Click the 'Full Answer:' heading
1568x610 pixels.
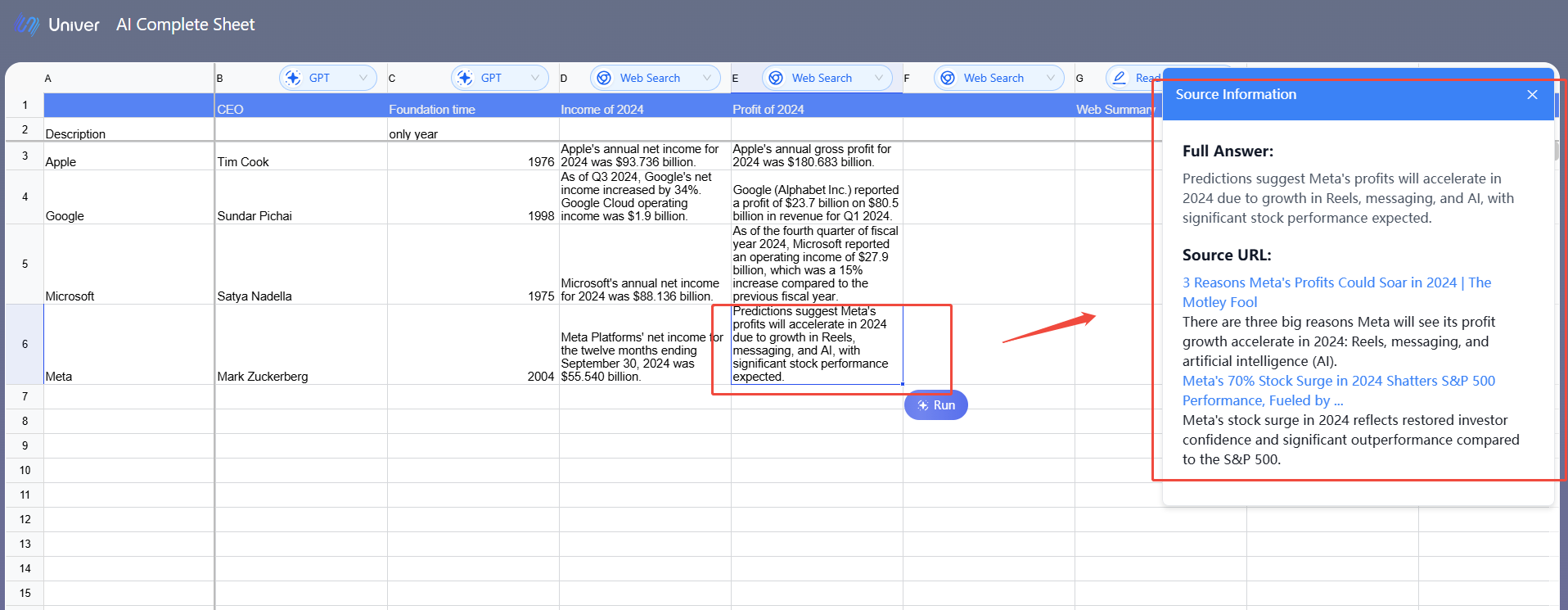(x=1228, y=151)
